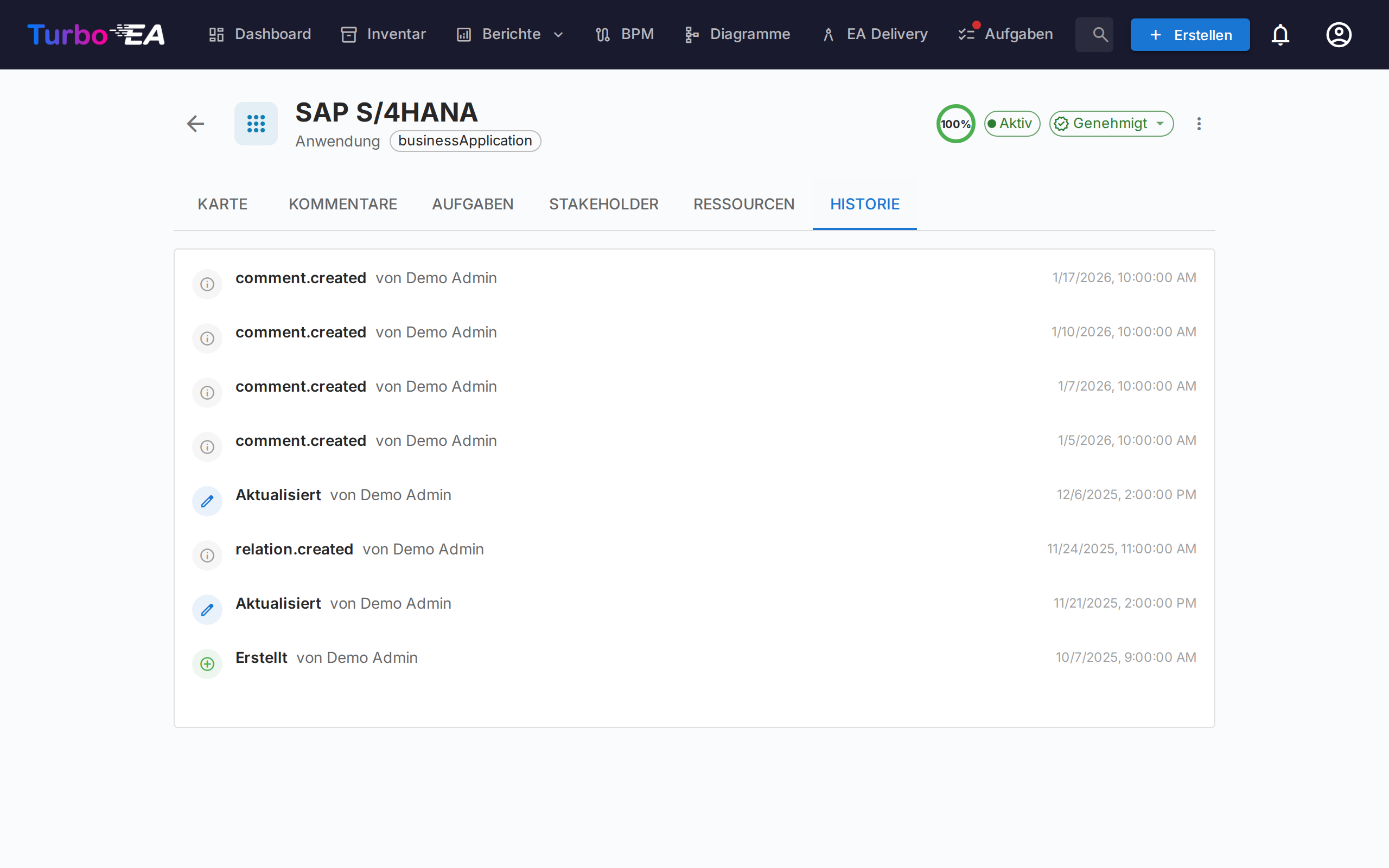Open the Stakeholder tab
The height and width of the screenshot is (868, 1389).
[603, 205]
